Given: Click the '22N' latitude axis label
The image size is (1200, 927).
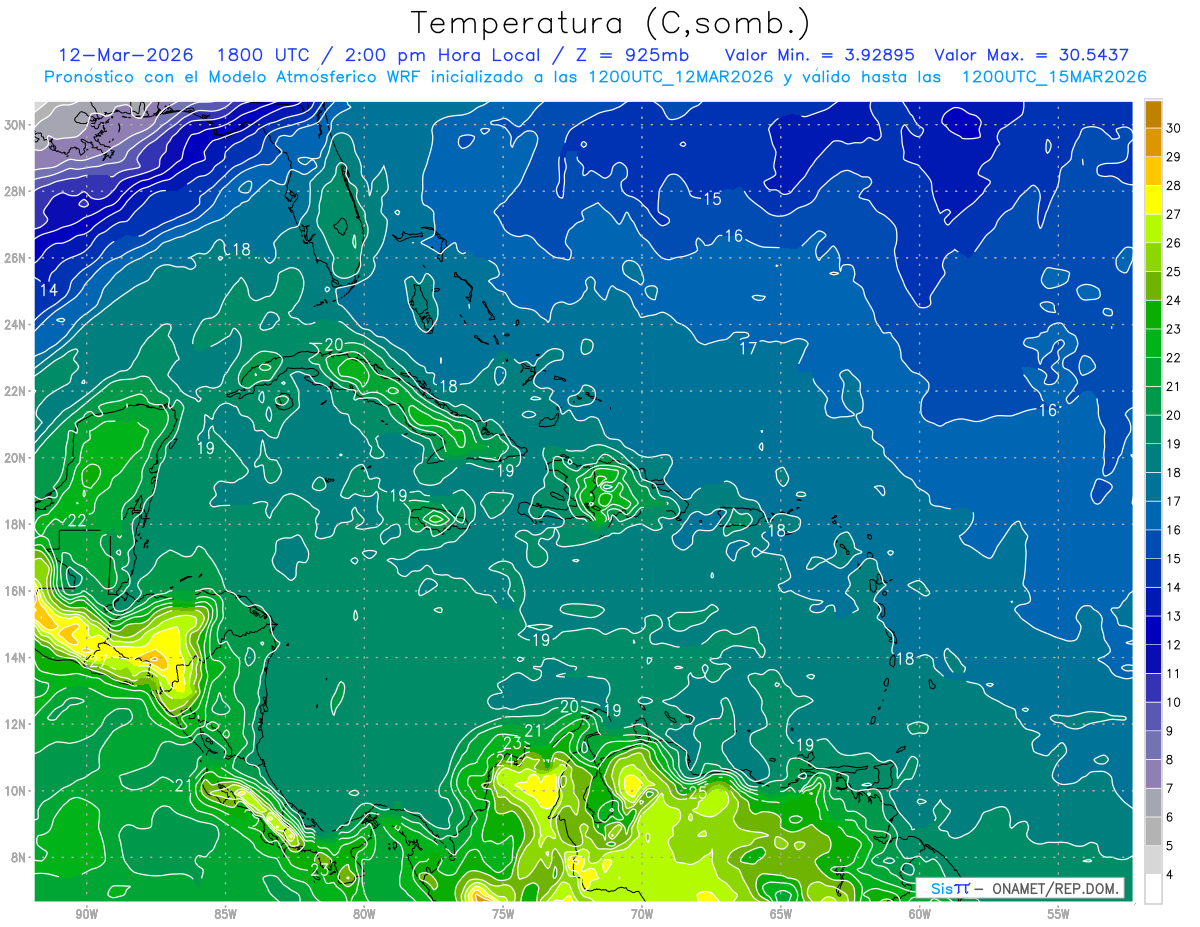Looking at the screenshot, I should pyautogui.click(x=15, y=391).
